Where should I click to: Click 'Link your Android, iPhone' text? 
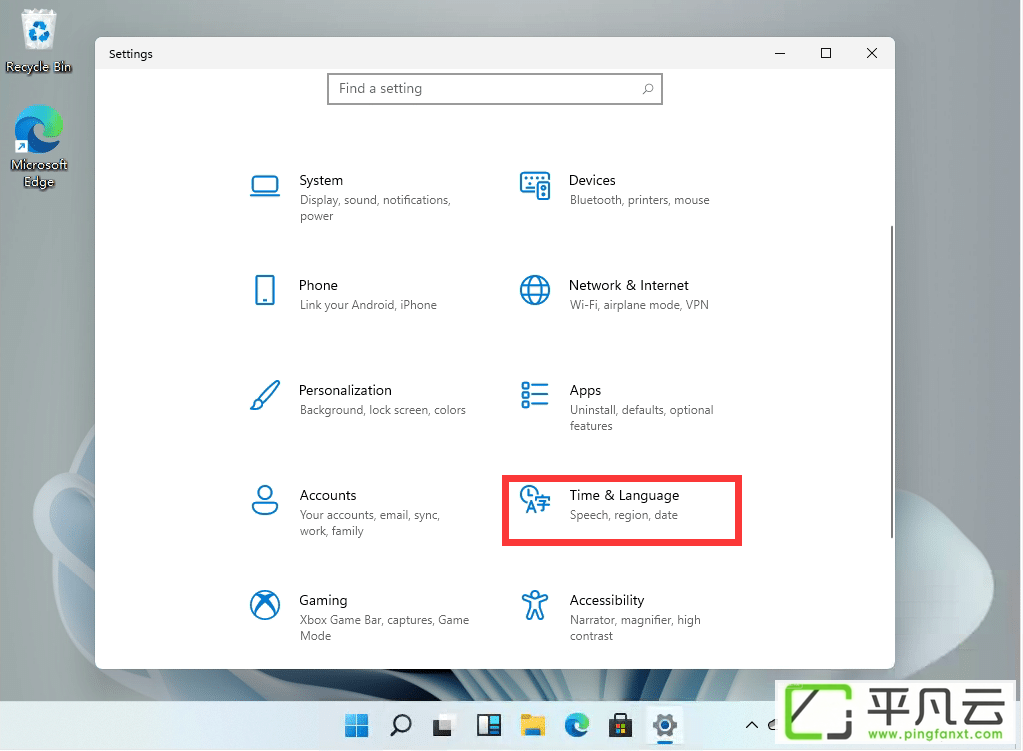tap(368, 305)
